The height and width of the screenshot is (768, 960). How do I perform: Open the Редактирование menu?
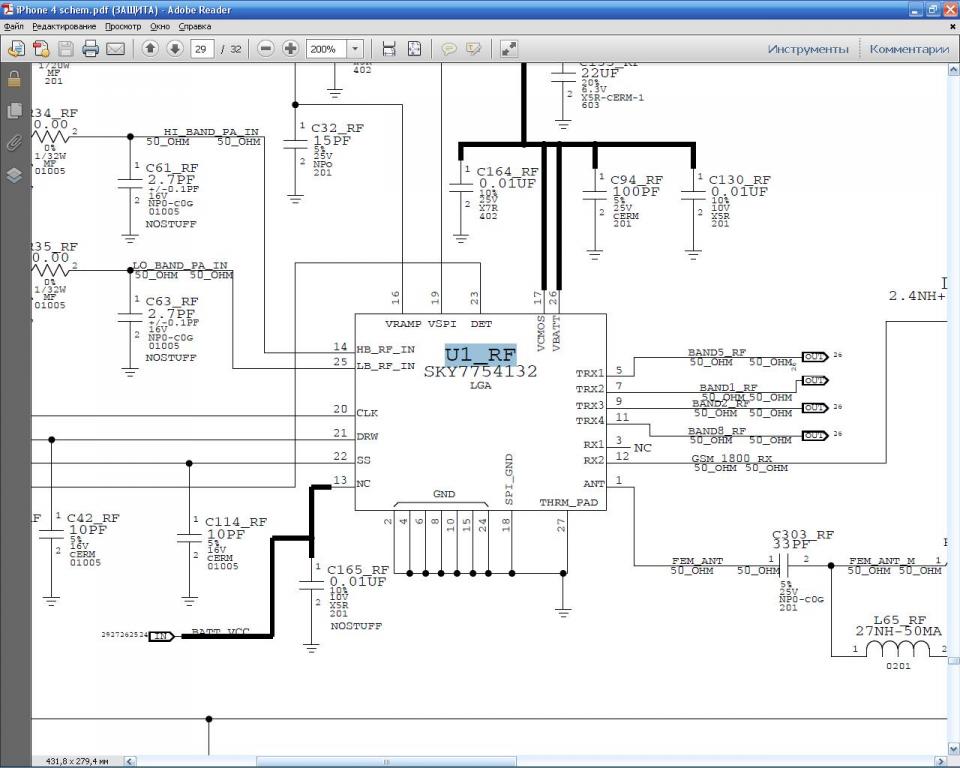click(x=64, y=26)
